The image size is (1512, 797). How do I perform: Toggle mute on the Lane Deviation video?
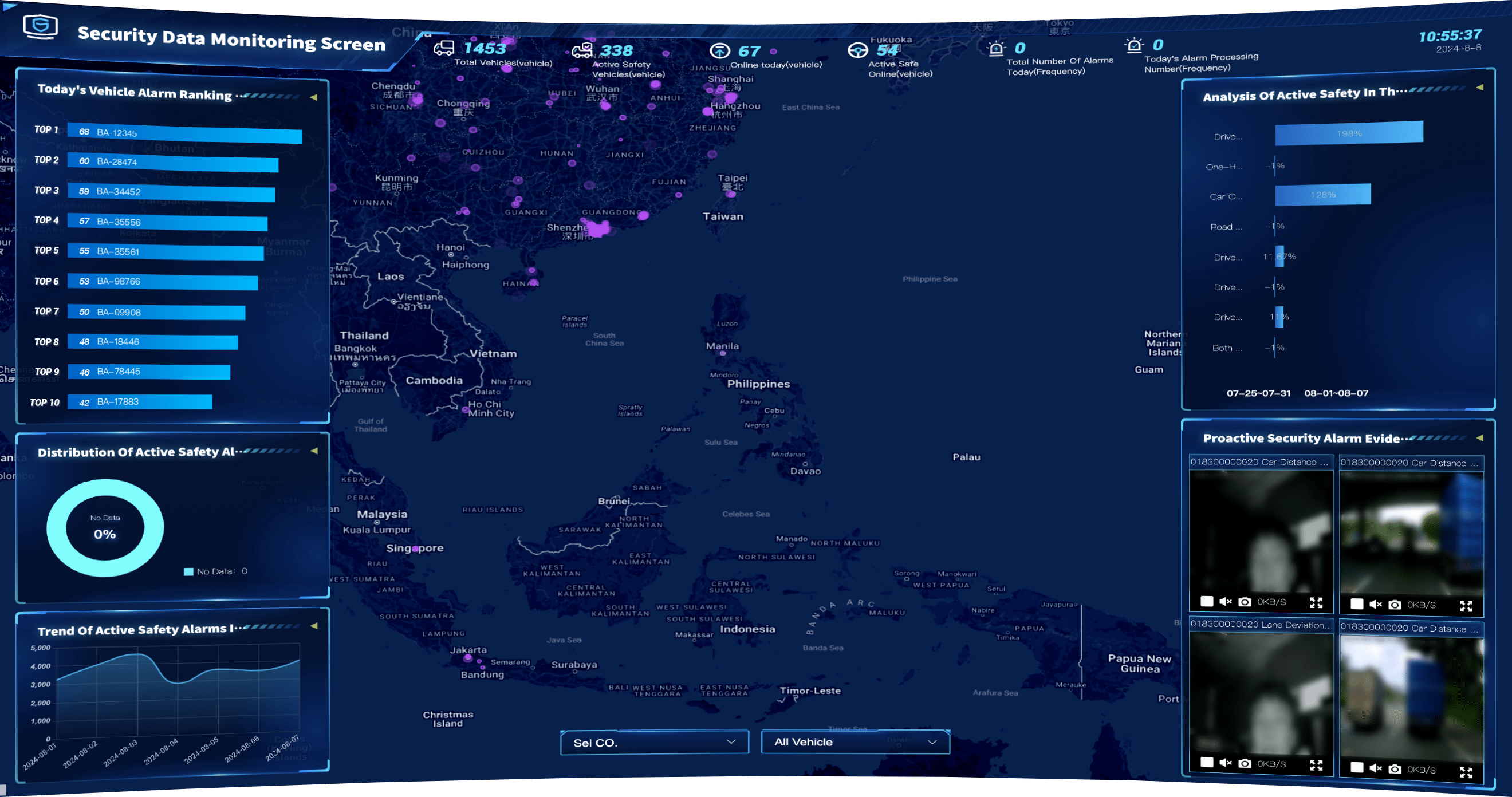tap(1225, 763)
